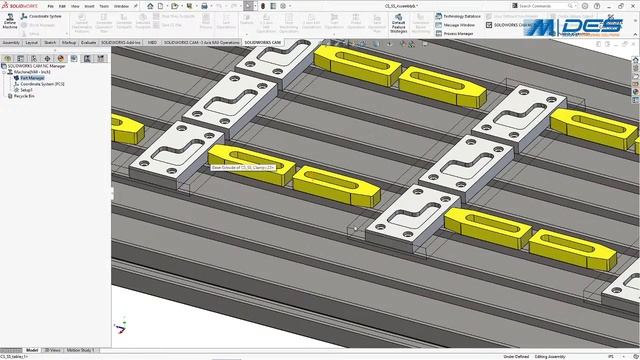
Task: Open the Technology Database
Action: click(458, 16)
